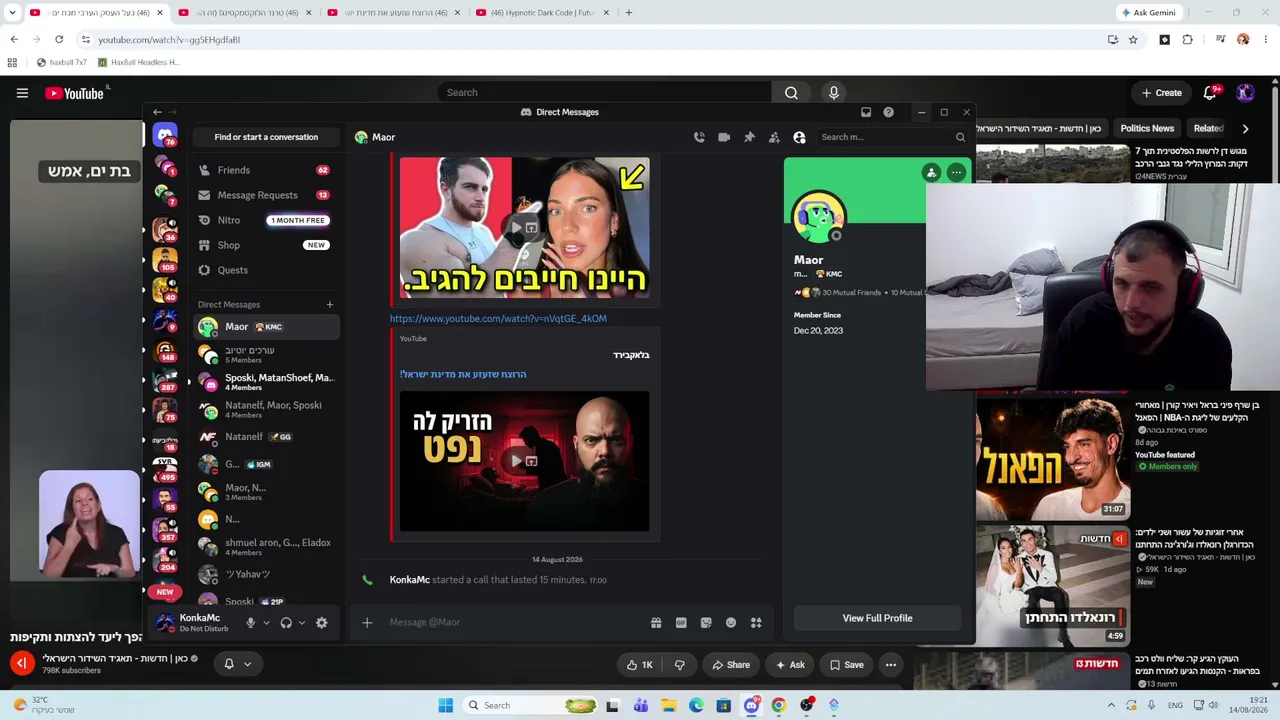Open File Explorer from the taskbar
1280x720 pixels.
tap(669, 705)
